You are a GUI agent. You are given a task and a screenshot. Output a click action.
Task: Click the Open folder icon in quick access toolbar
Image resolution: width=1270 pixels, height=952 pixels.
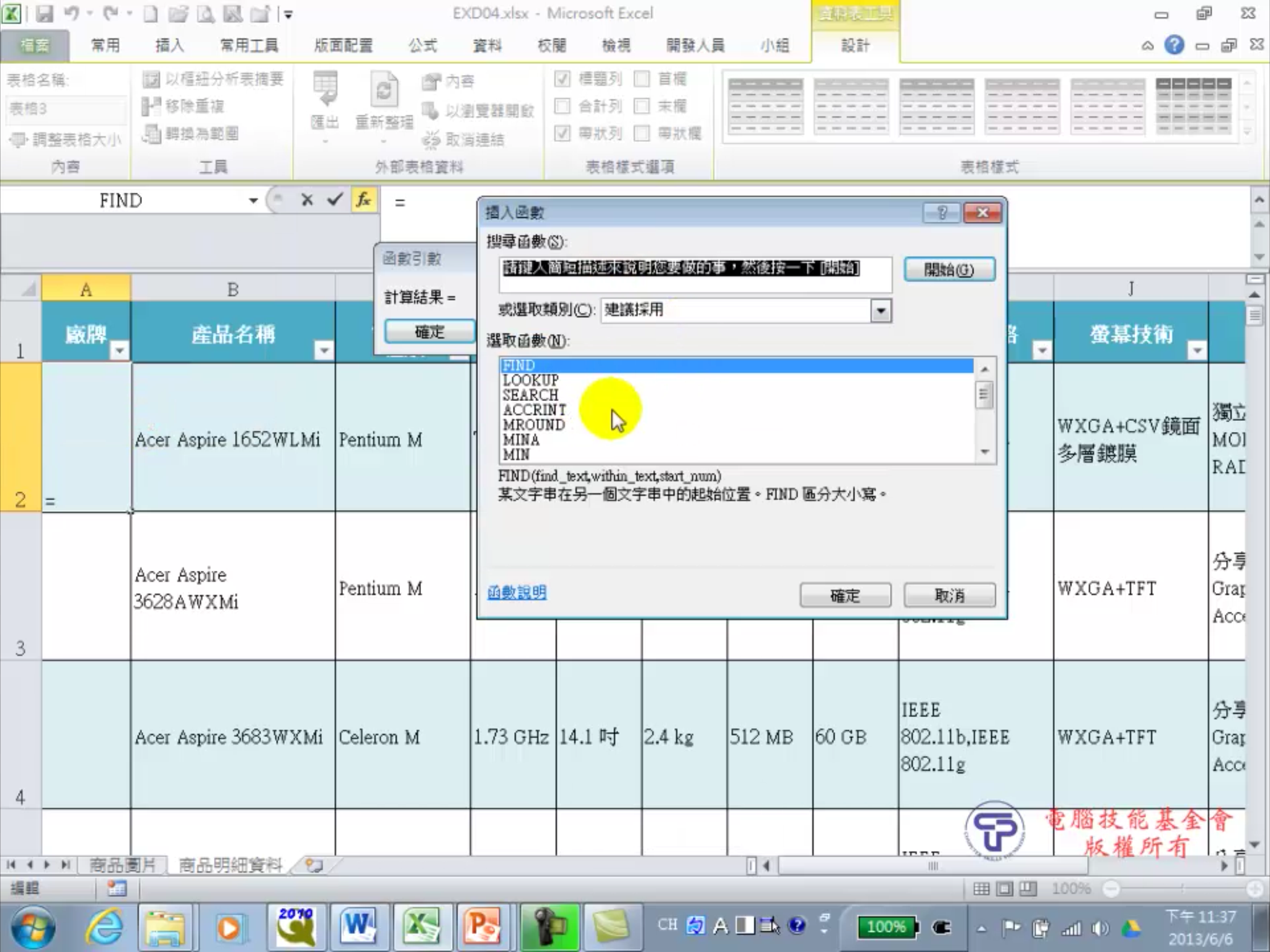tap(177, 14)
